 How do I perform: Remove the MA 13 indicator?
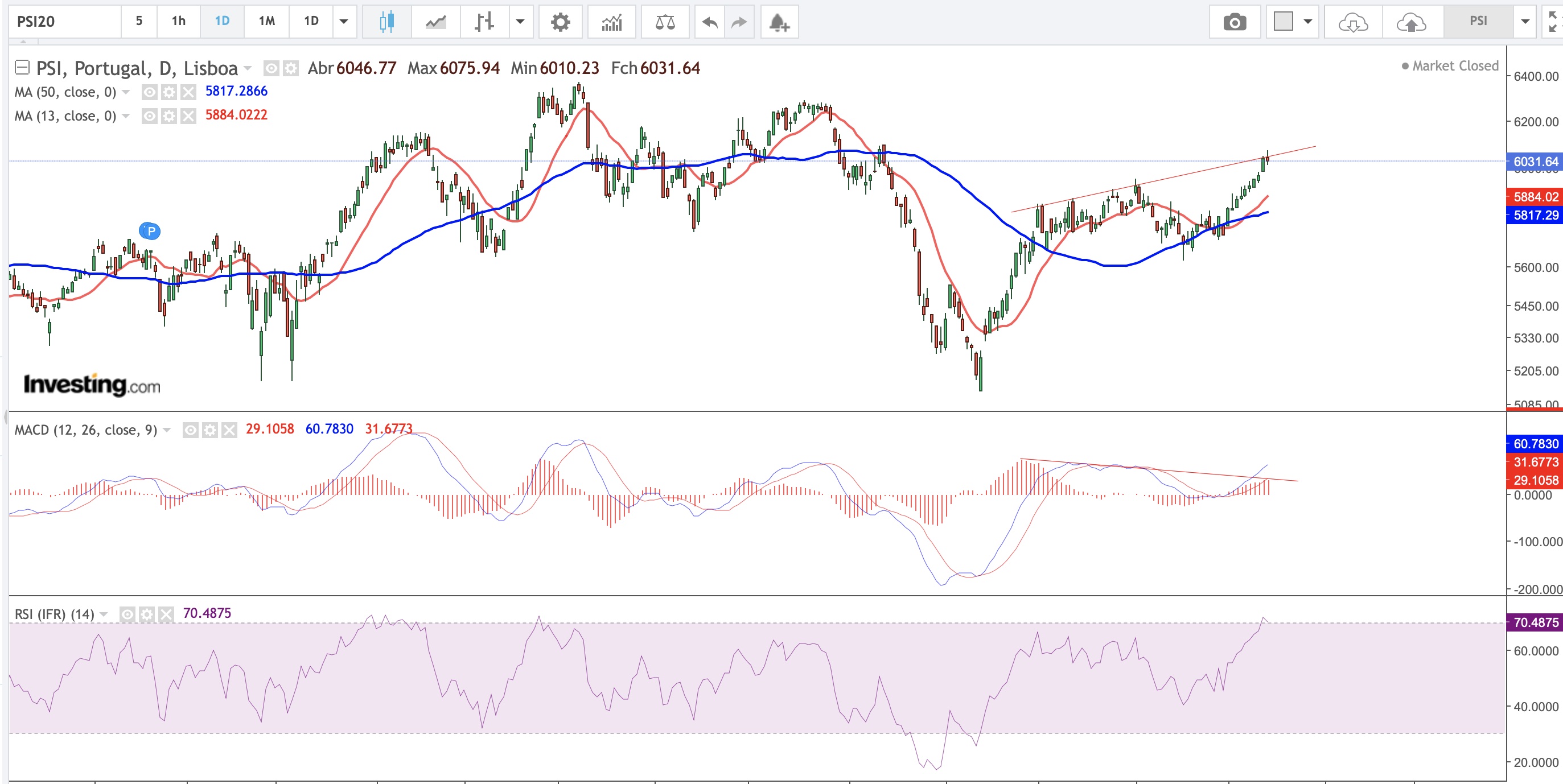189,115
